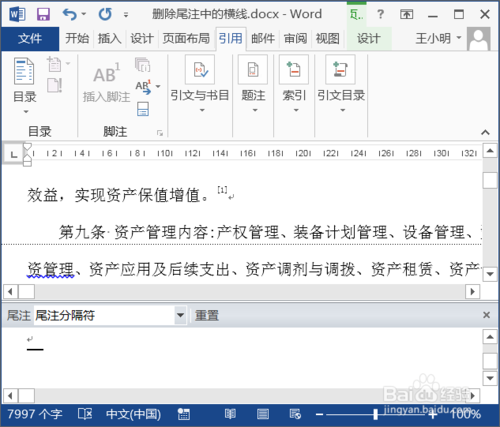Open the 文件 tab
Viewport: 500px width, 427px height.
[30, 39]
